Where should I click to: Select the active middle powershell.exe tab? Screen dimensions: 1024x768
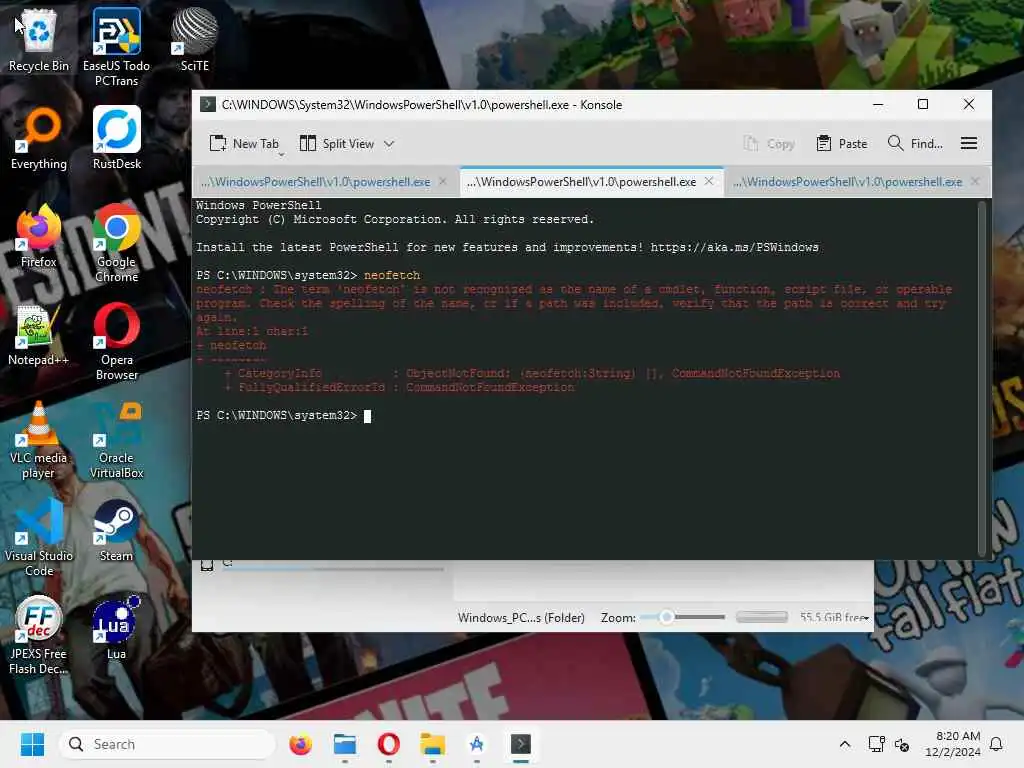pos(581,182)
